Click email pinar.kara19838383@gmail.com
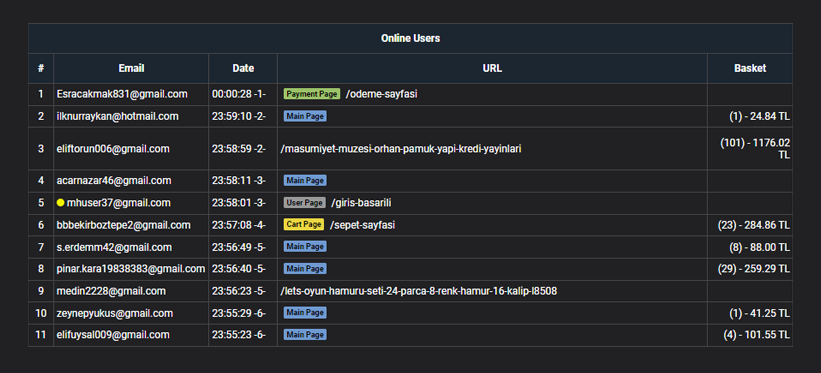The height and width of the screenshot is (373, 821). 131,269
